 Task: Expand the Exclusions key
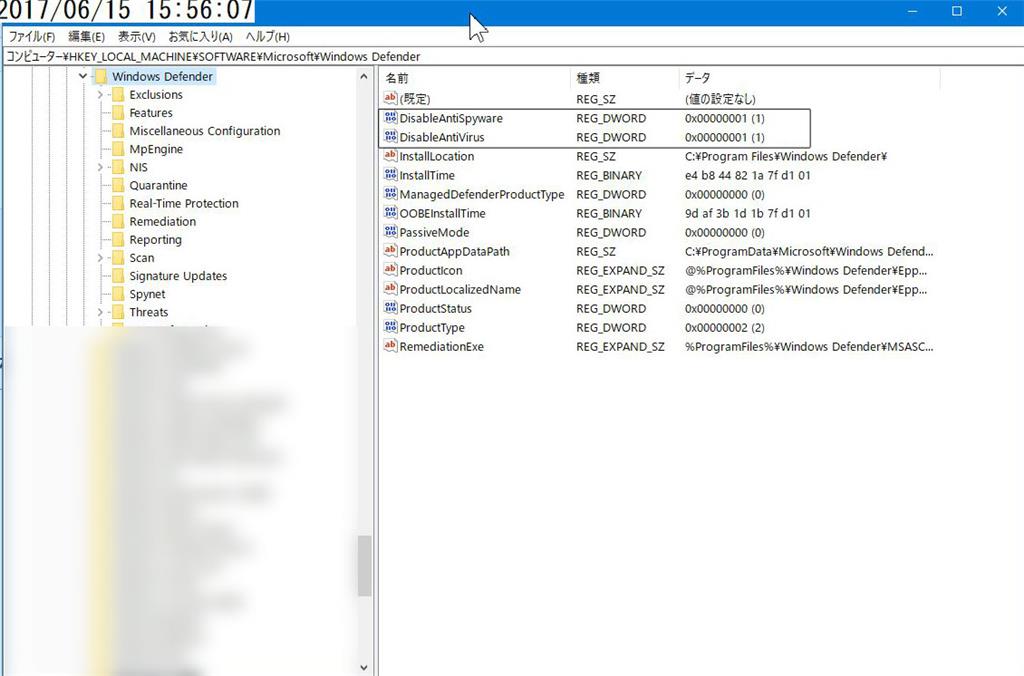pos(100,95)
